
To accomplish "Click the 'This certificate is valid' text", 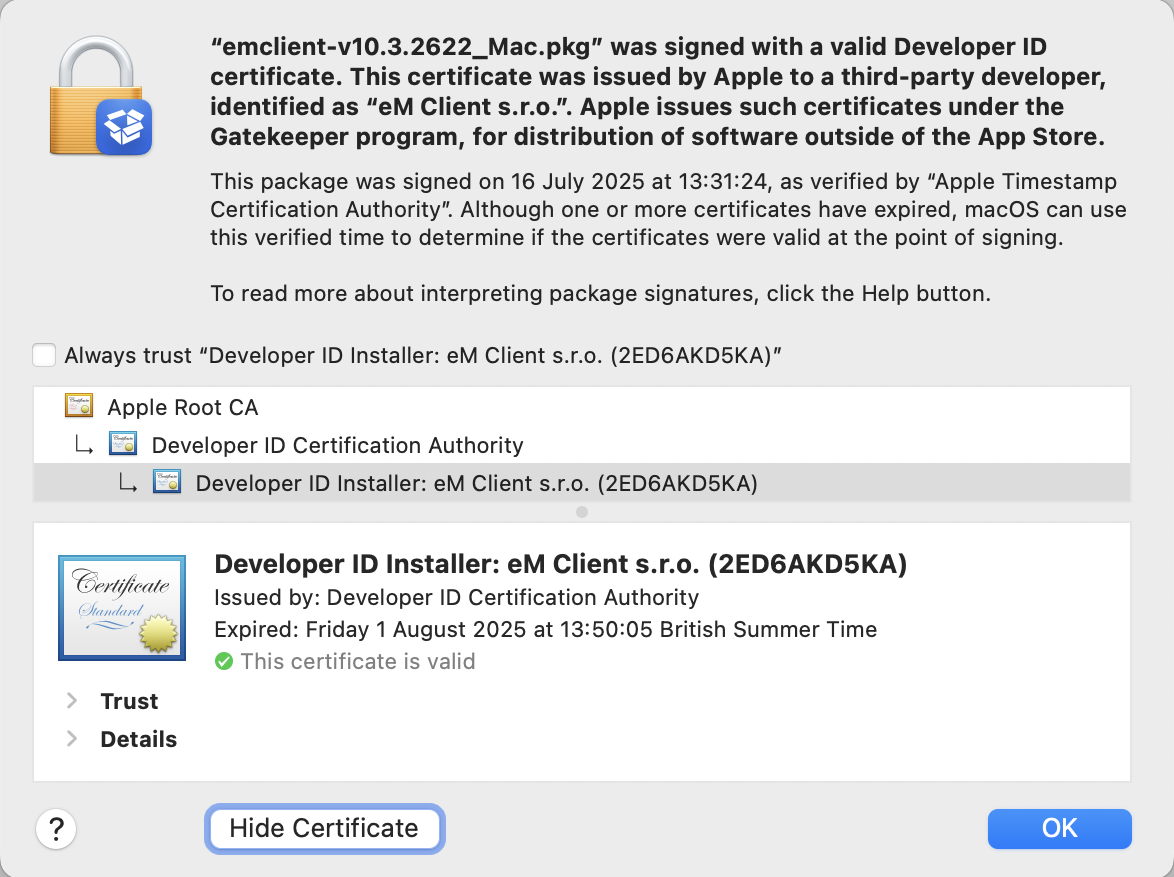I will pyautogui.click(x=357, y=661).
